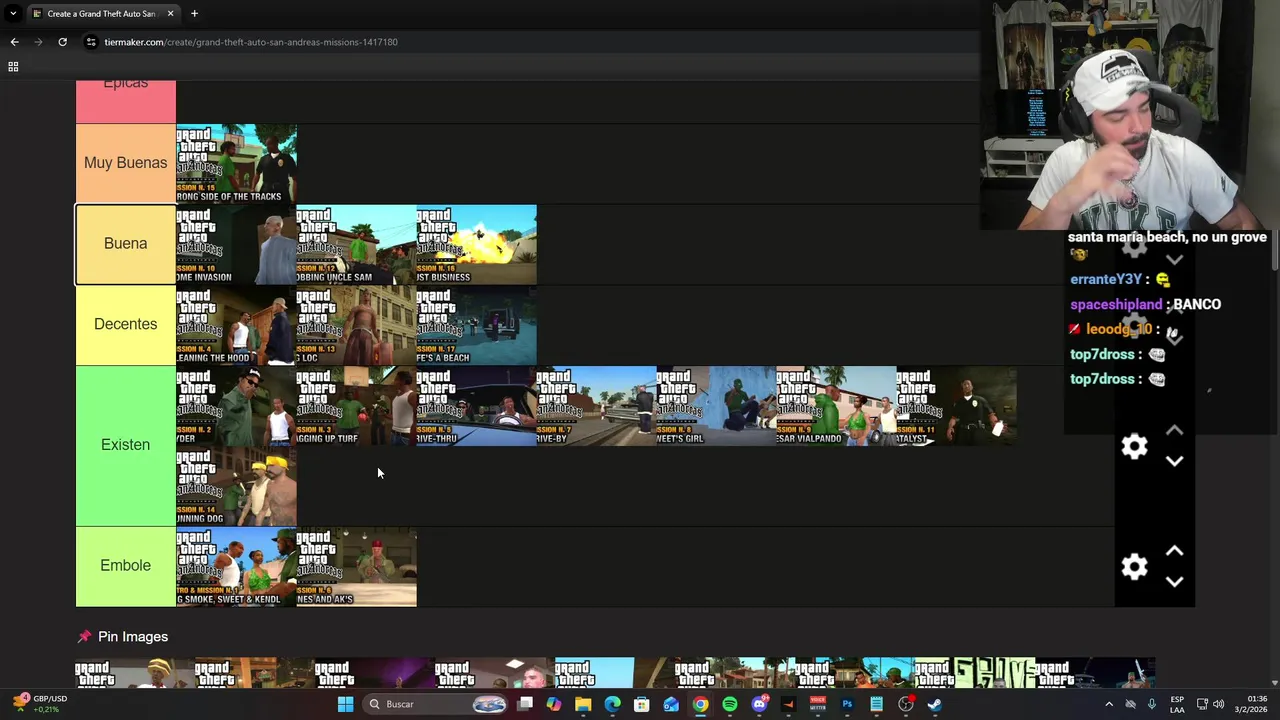The height and width of the screenshot is (720, 1280).
Task: Select 'OG Loc' mission thumbnail
Action: click(x=356, y=326)
